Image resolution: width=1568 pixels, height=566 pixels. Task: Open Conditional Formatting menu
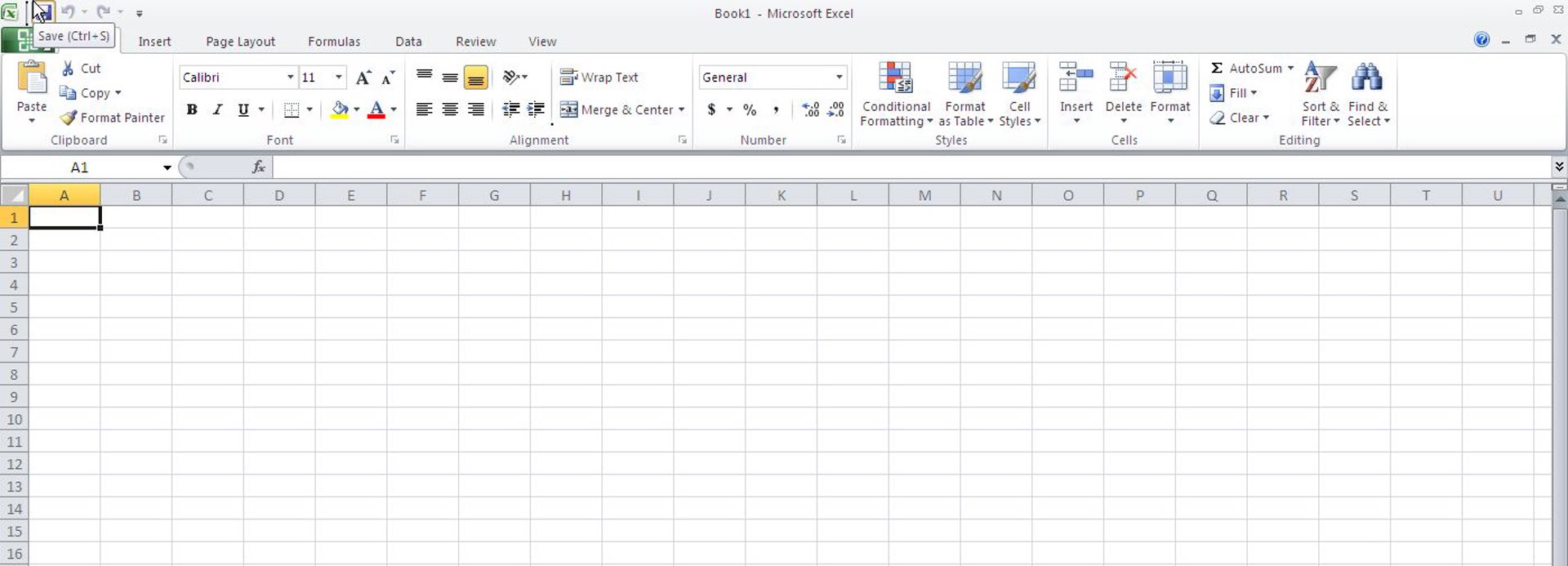pos(896,94)
